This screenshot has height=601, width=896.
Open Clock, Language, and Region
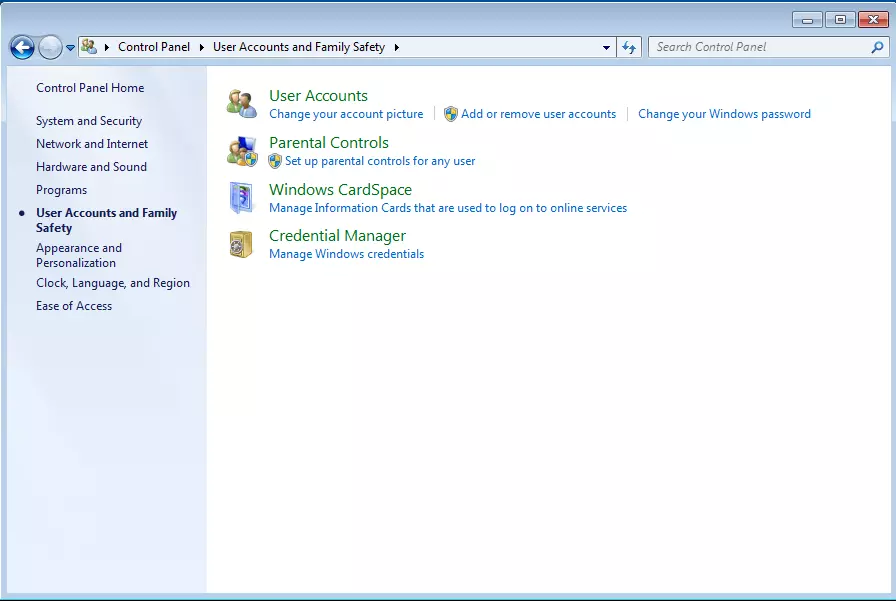coord(113,283)
